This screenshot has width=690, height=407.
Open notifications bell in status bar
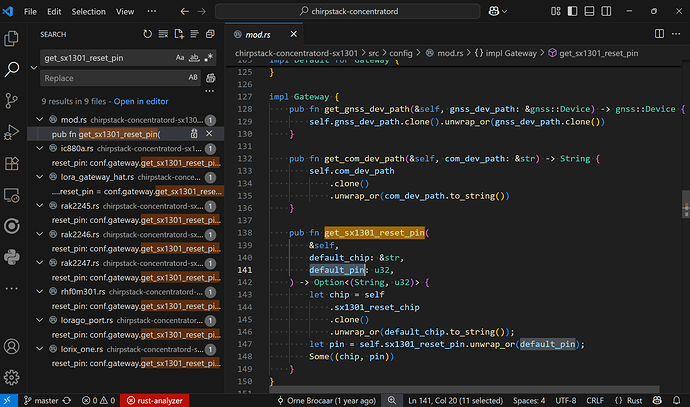pyautogui.click(x=676, y=400)
